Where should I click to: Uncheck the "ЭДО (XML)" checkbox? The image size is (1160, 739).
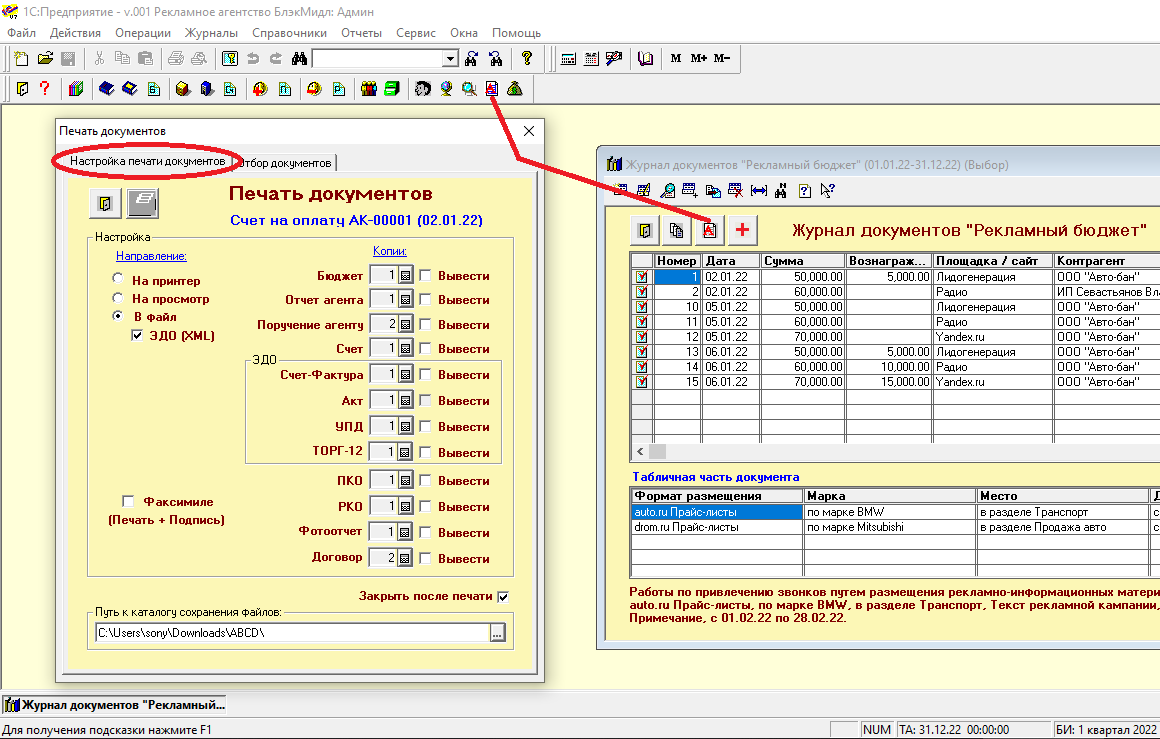tap(138, 336)
